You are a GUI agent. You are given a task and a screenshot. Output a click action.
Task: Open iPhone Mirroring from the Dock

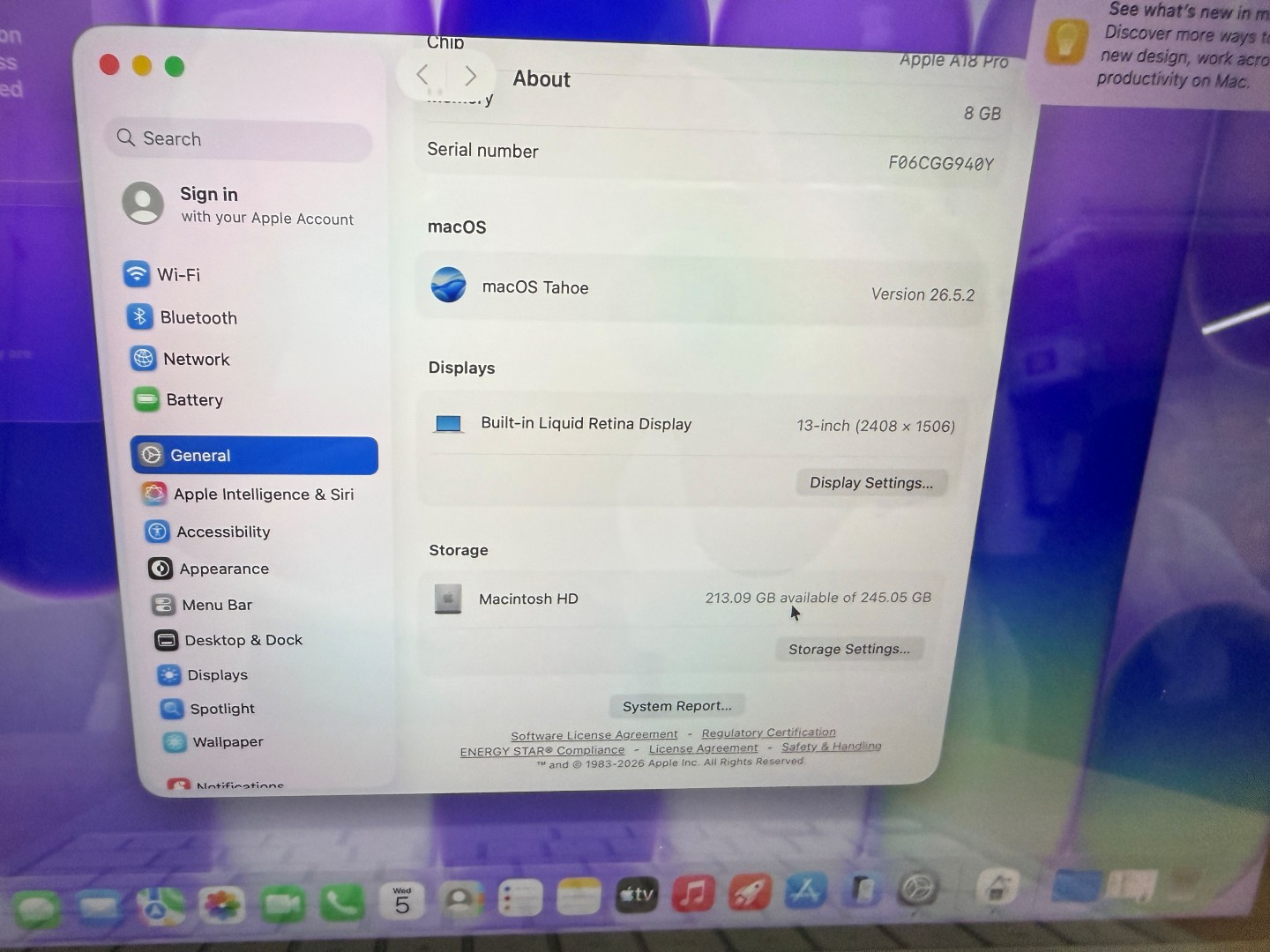pos(863,890)
